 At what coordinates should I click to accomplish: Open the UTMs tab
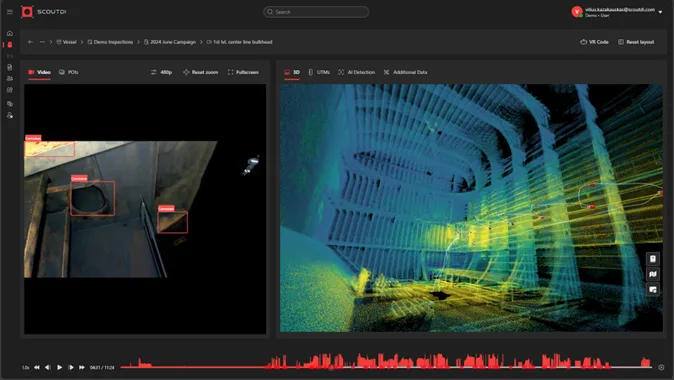pos(319,72)
